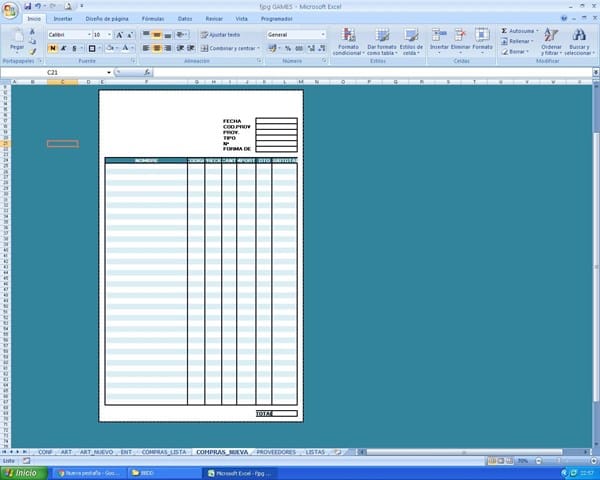Switch to Chrome Nueva pestaña taskbar item

tap(88, 473)
